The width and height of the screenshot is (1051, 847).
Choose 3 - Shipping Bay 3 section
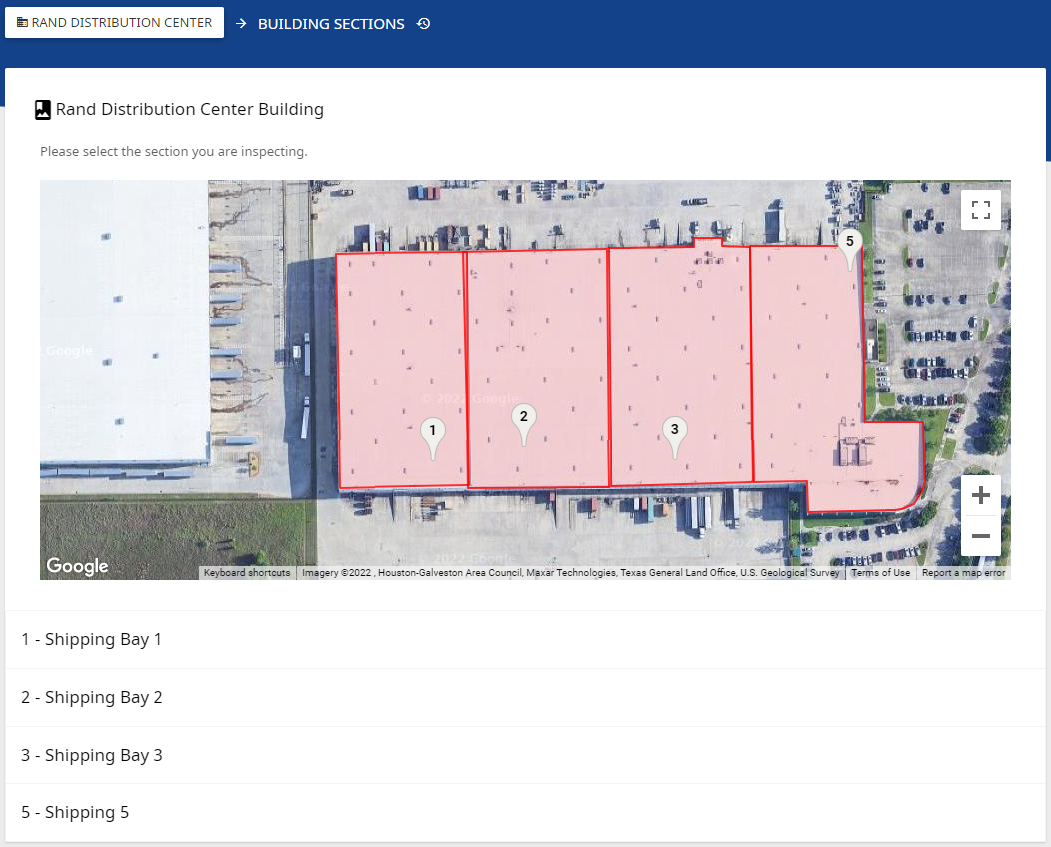pos(526,755)
